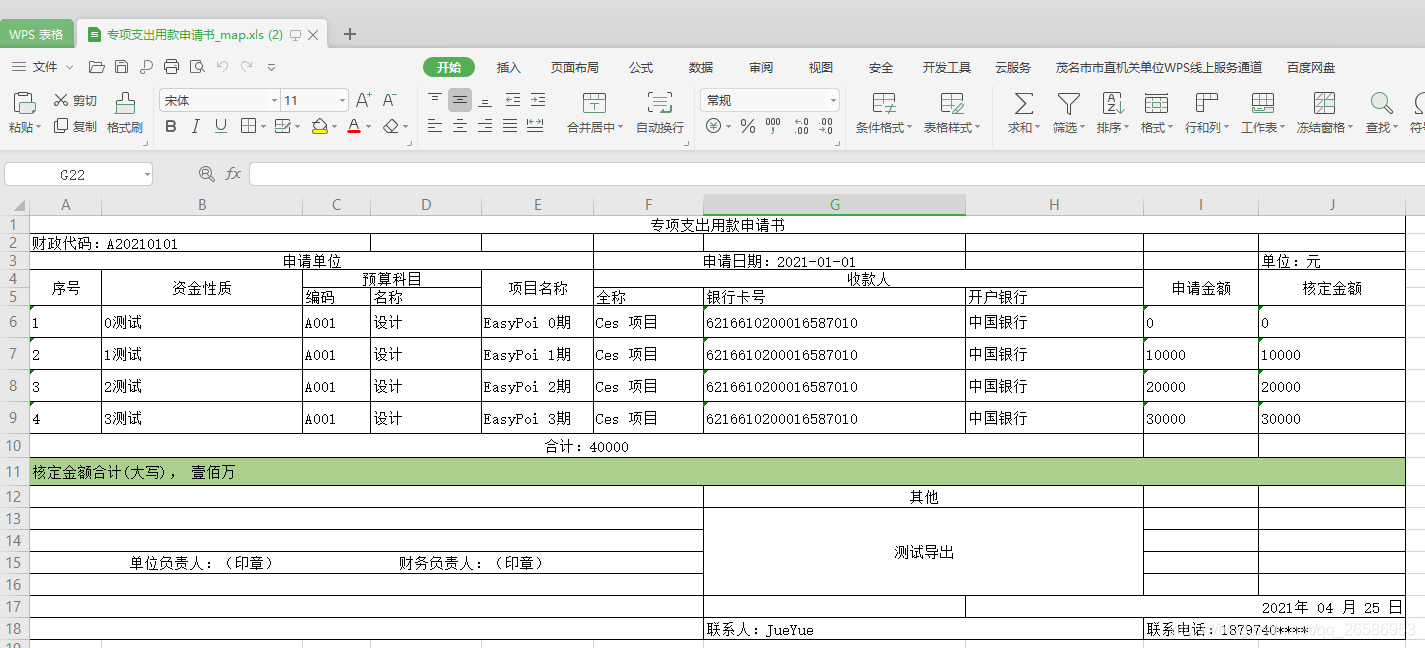Open the 百度网盘 ribbon tab
Image resolution: width=1425 pixels, height=648 pixels.
[x=1311, y=67]
